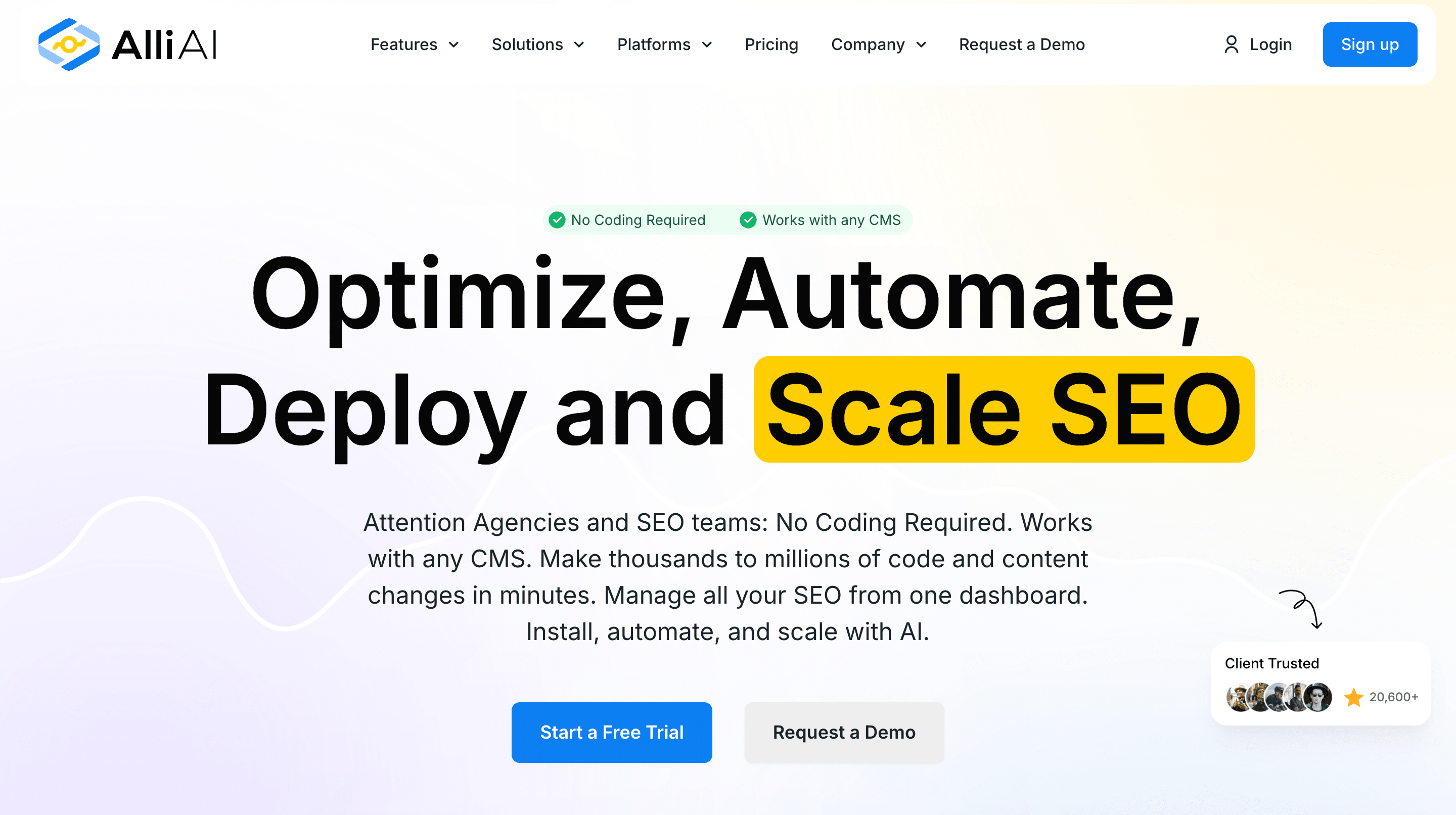Select the yellow Scale SEO highlight element
1456x815 pixels.
[1002, 407]
